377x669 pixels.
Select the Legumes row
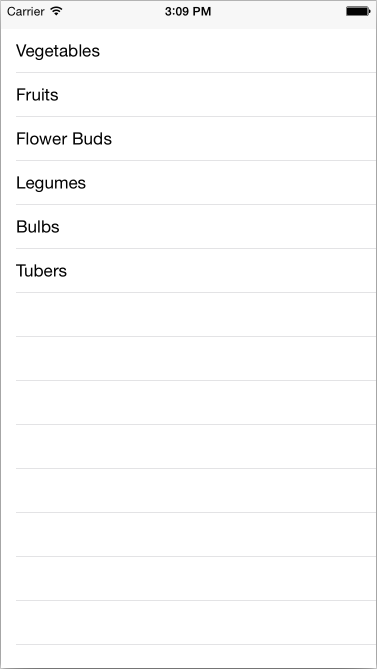[188, 183]
